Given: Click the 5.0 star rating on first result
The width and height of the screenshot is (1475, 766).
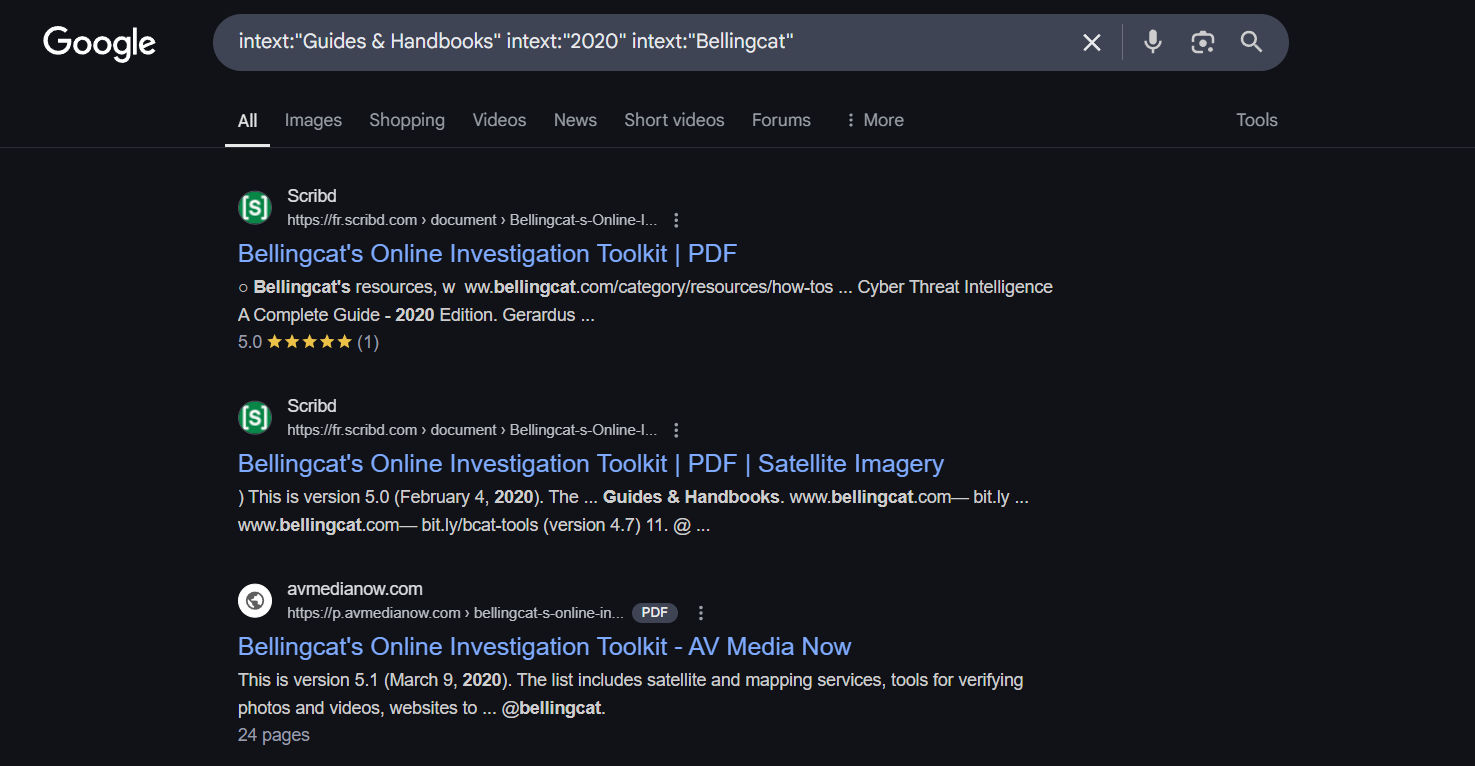Looking at the screenshot, I should [x=308, y=342].
